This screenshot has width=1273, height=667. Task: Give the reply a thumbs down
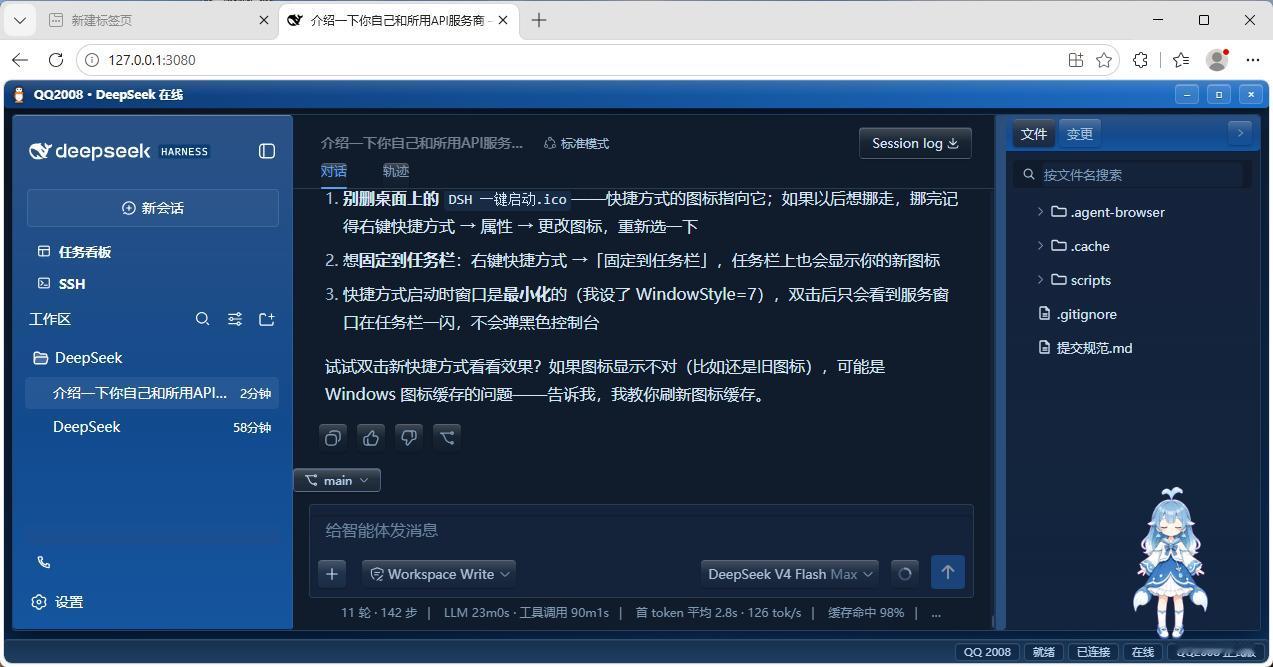click(409, 437)
